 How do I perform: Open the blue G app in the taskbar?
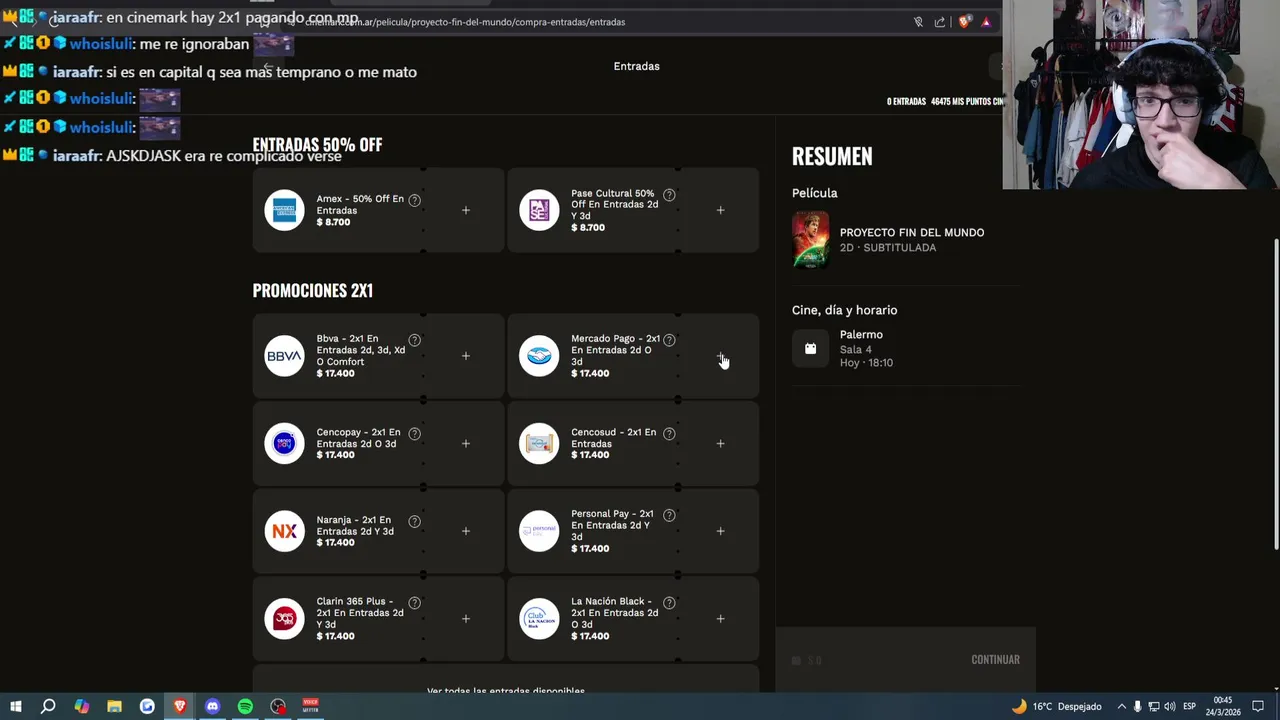pos(147,706)
